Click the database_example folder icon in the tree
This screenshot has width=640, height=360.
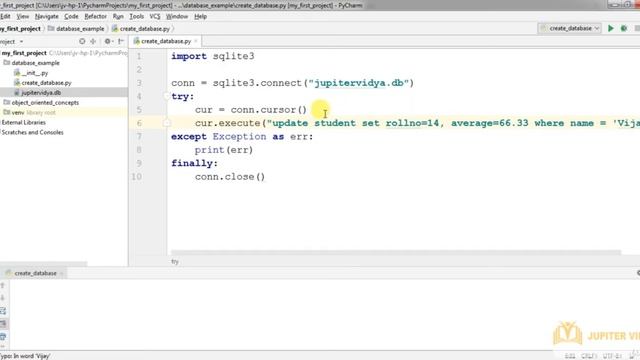7,63
